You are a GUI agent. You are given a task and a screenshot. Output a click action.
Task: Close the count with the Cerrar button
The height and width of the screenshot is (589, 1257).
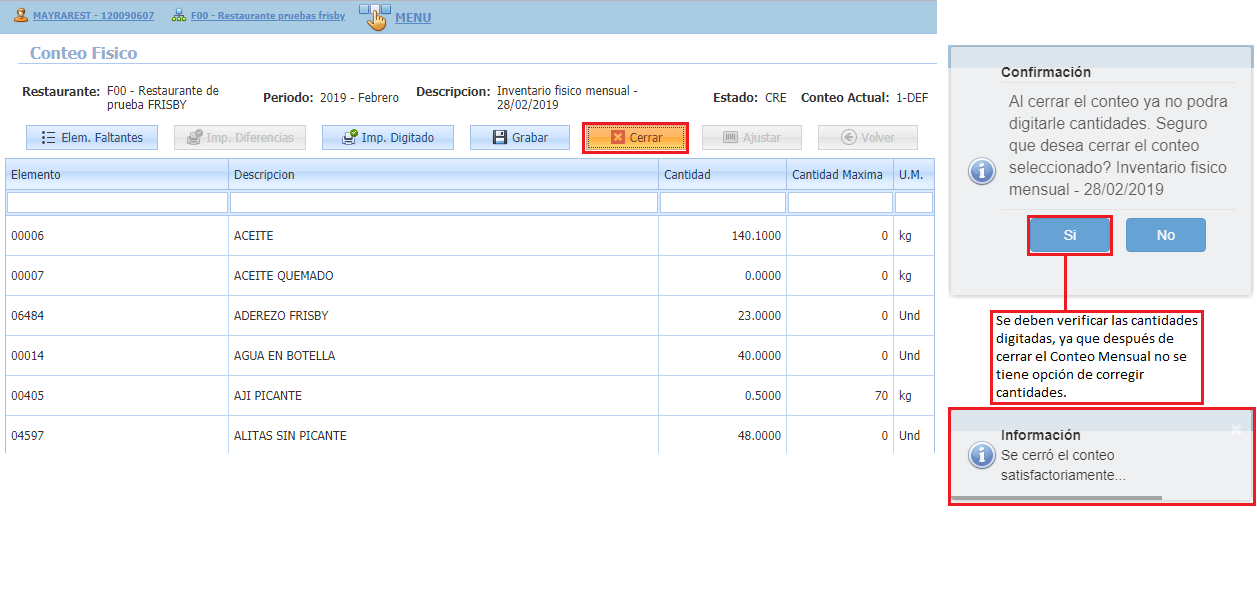click(636, 138)
